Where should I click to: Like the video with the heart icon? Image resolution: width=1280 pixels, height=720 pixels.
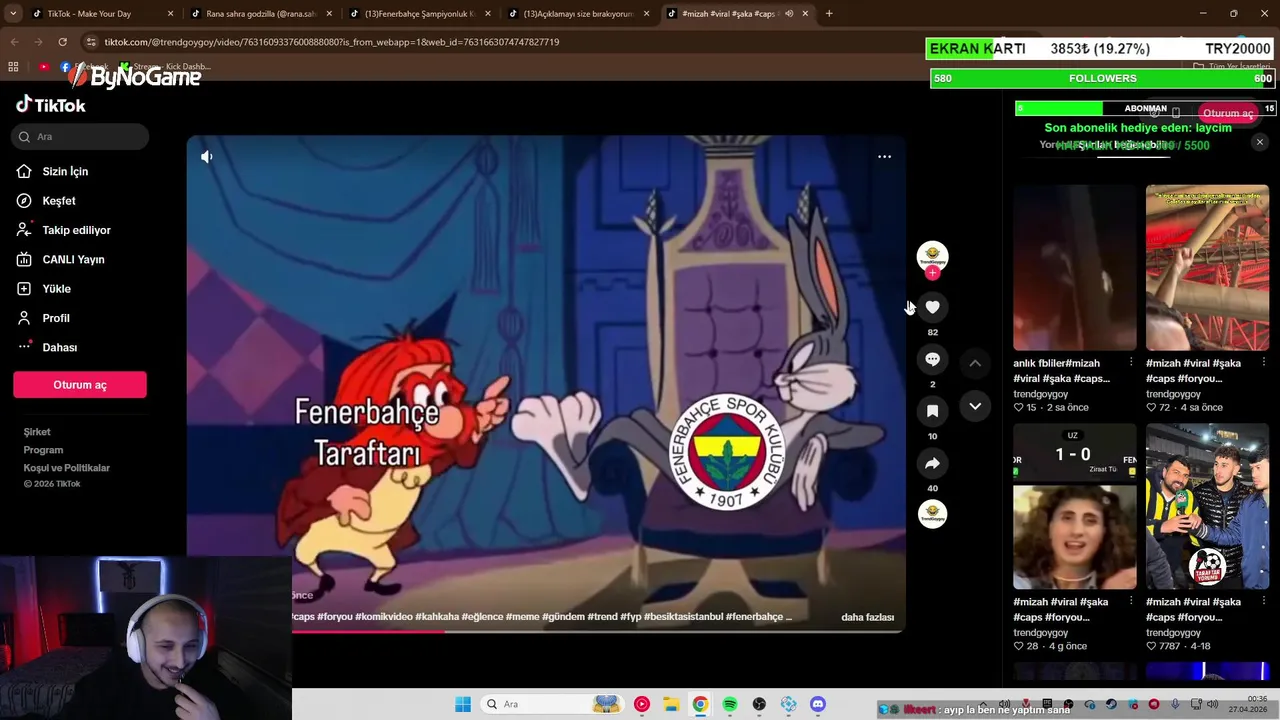[x=932, y=307]
